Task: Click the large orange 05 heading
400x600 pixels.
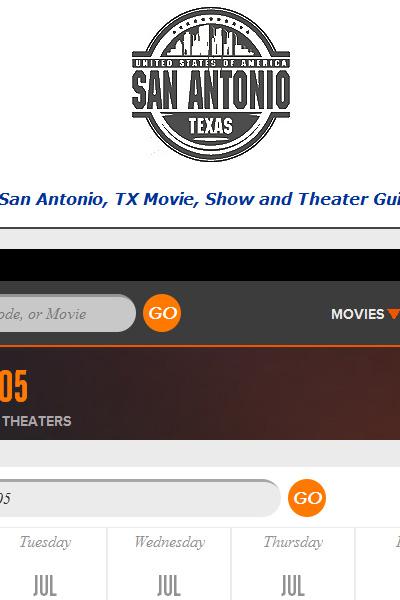Action: (x=14, y=386)
